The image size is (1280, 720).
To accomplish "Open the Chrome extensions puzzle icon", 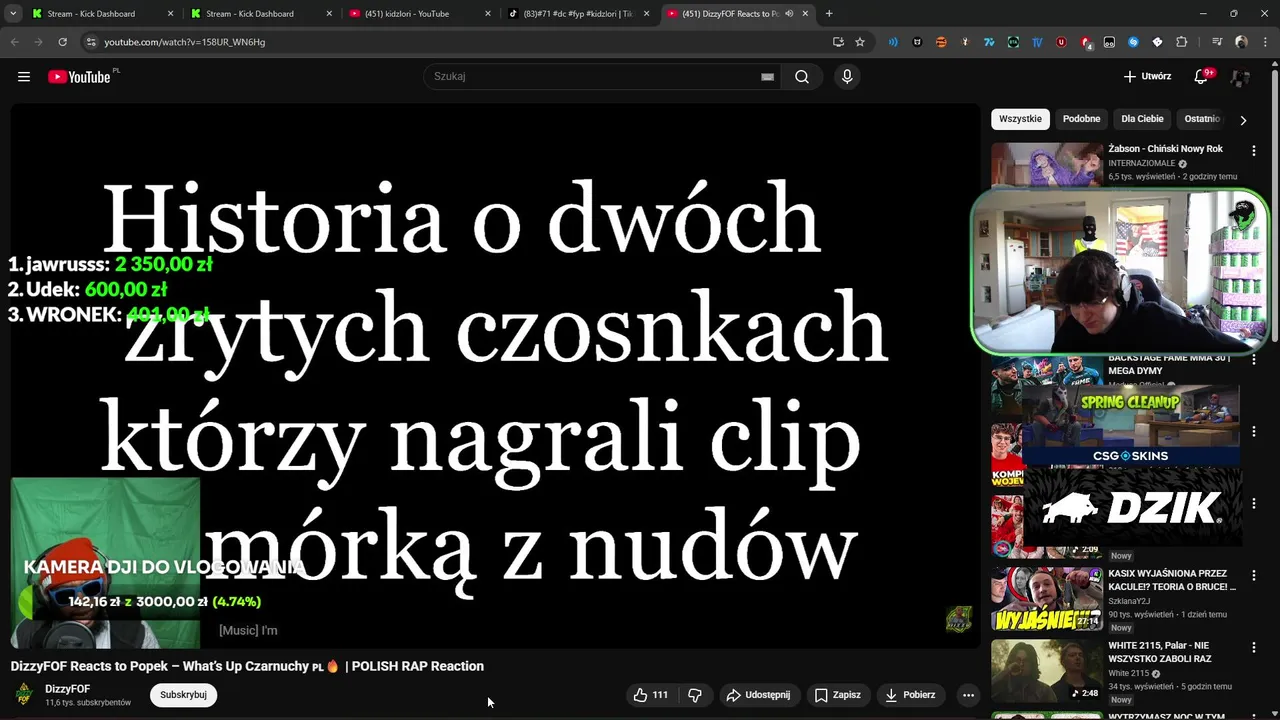I will 1182,42.
